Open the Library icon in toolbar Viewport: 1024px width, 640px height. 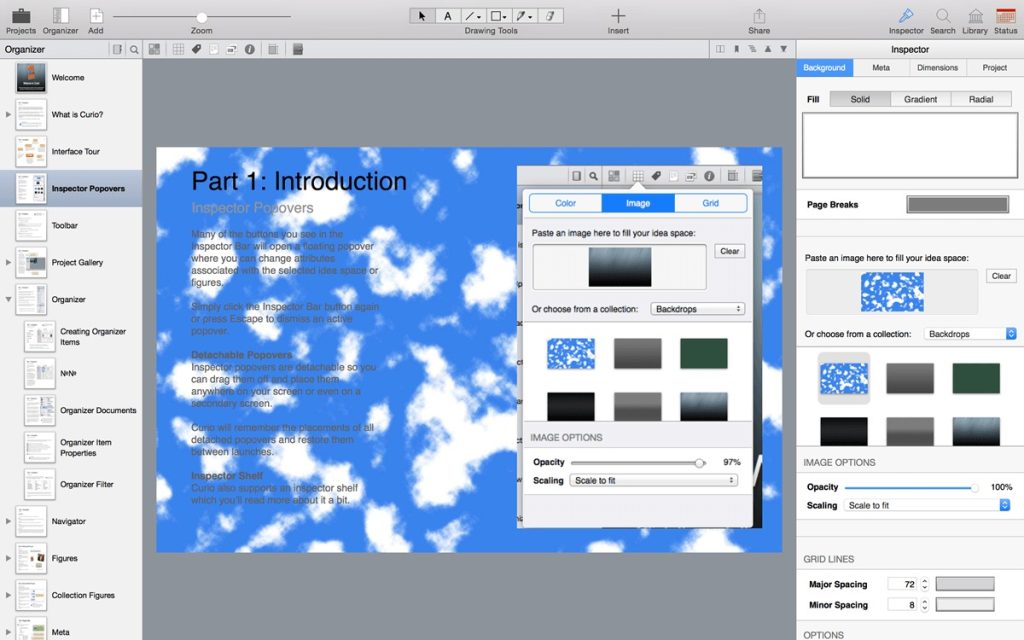(x=975, y=16)
